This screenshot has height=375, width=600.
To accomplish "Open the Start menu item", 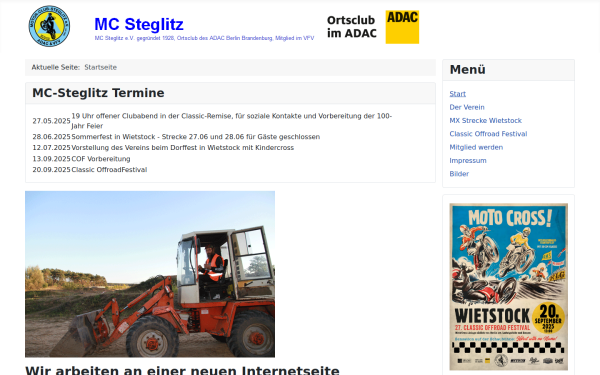I will coord(457,94).
